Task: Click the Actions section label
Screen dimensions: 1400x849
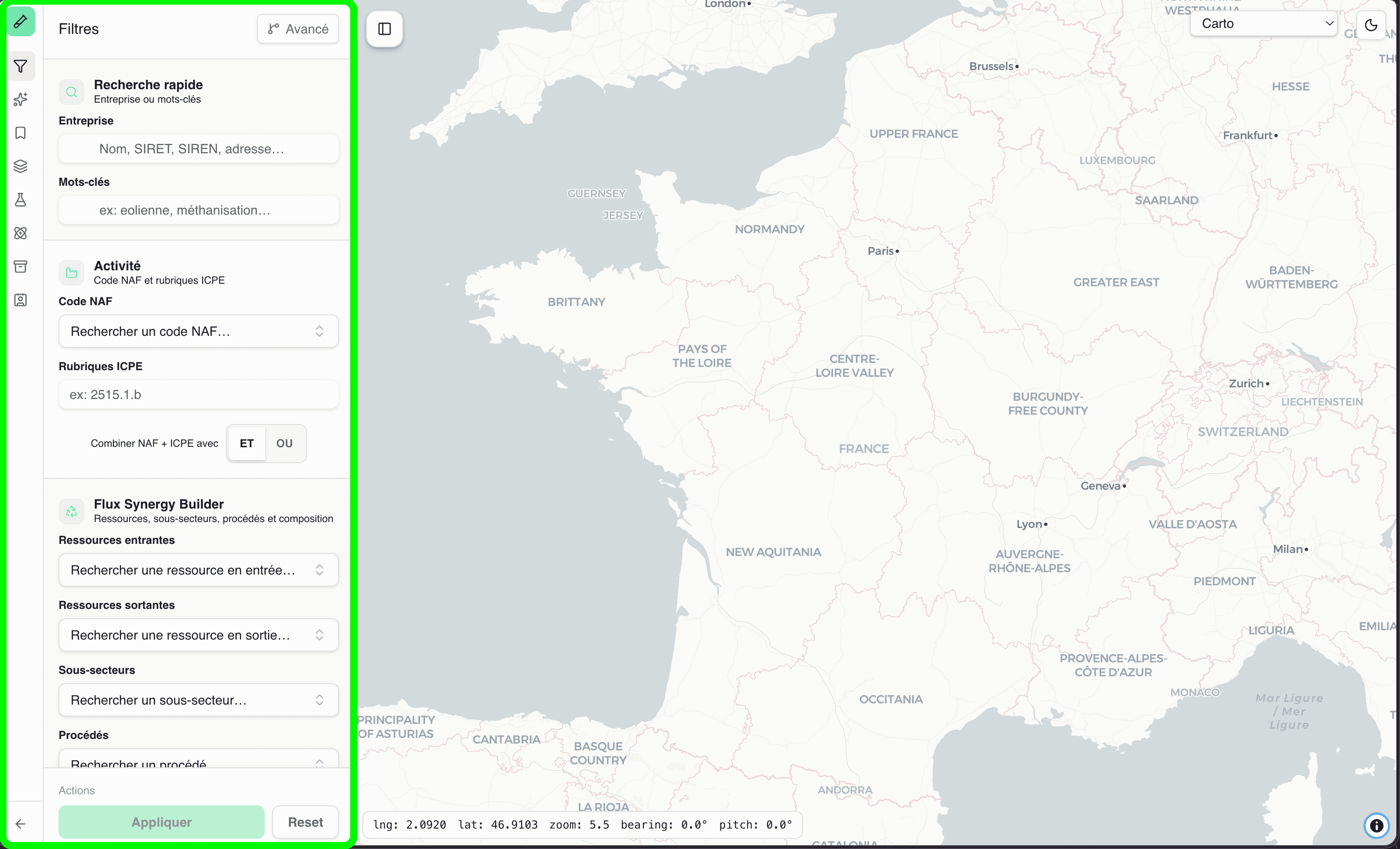Action: click(77, 790)
